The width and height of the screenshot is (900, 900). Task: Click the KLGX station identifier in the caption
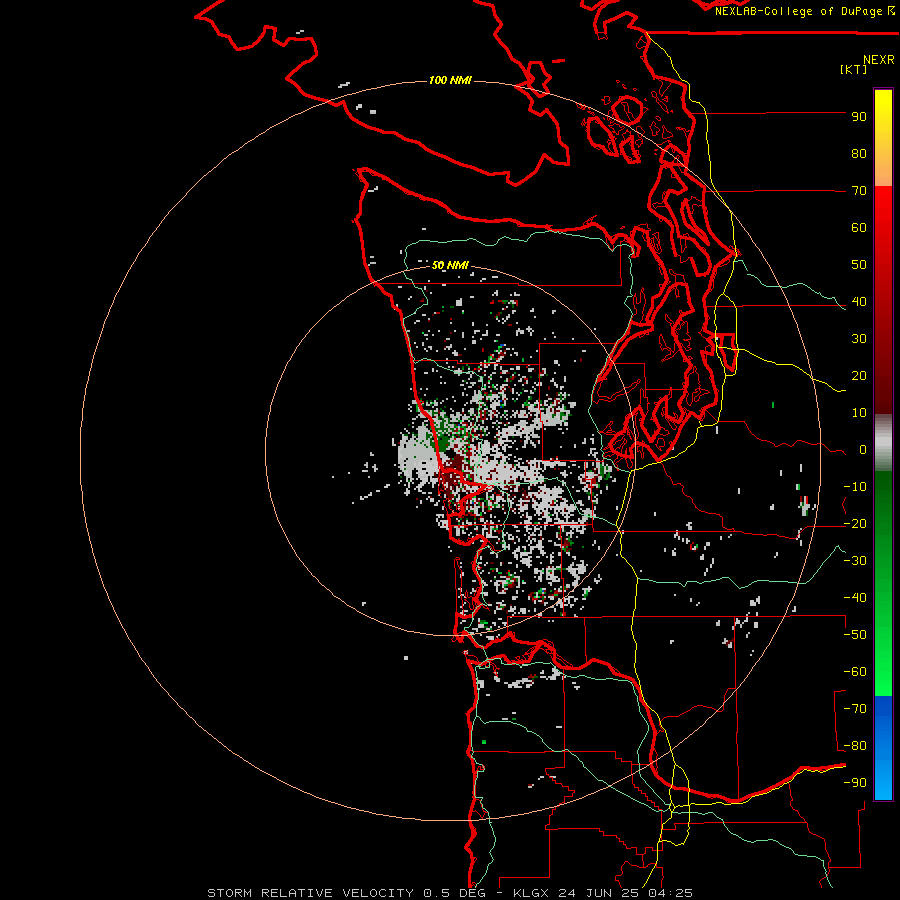click(x=534, y=893)
